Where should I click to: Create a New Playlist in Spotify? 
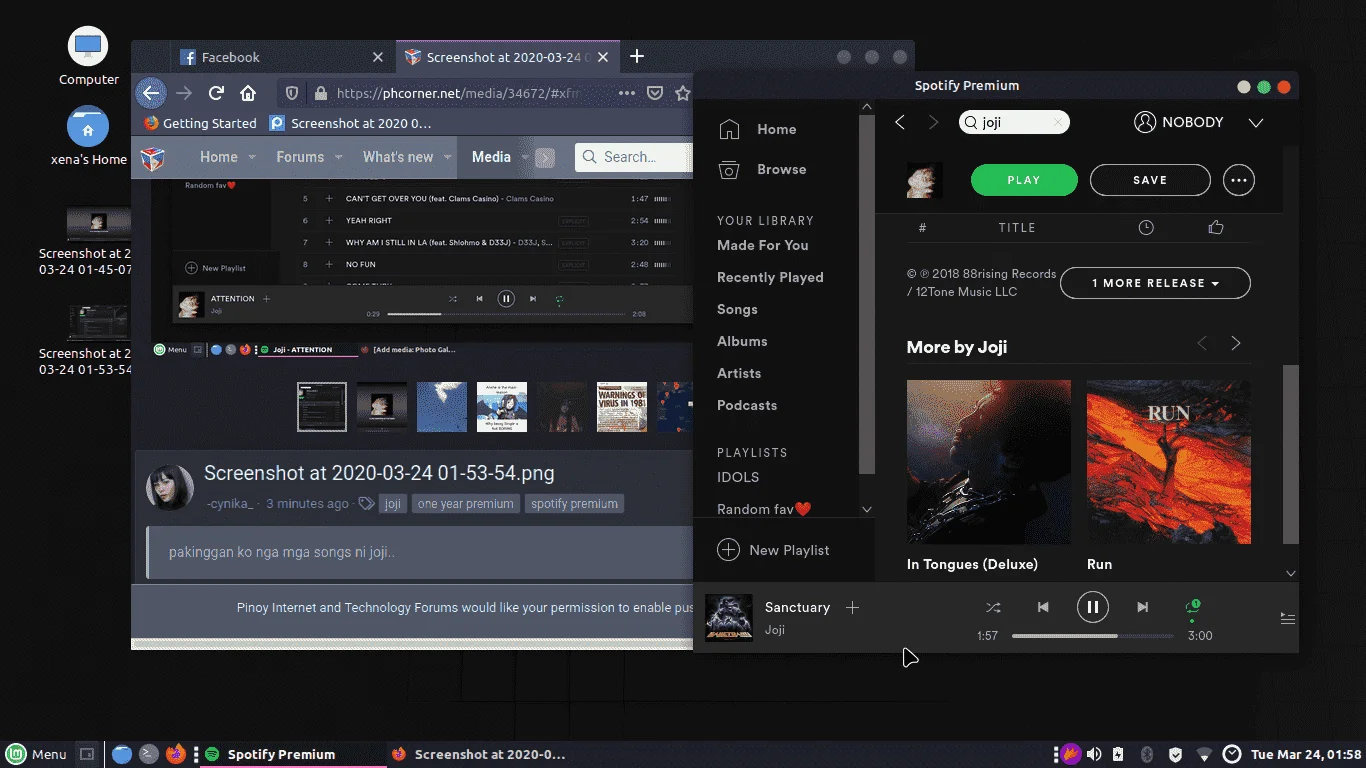774,550
